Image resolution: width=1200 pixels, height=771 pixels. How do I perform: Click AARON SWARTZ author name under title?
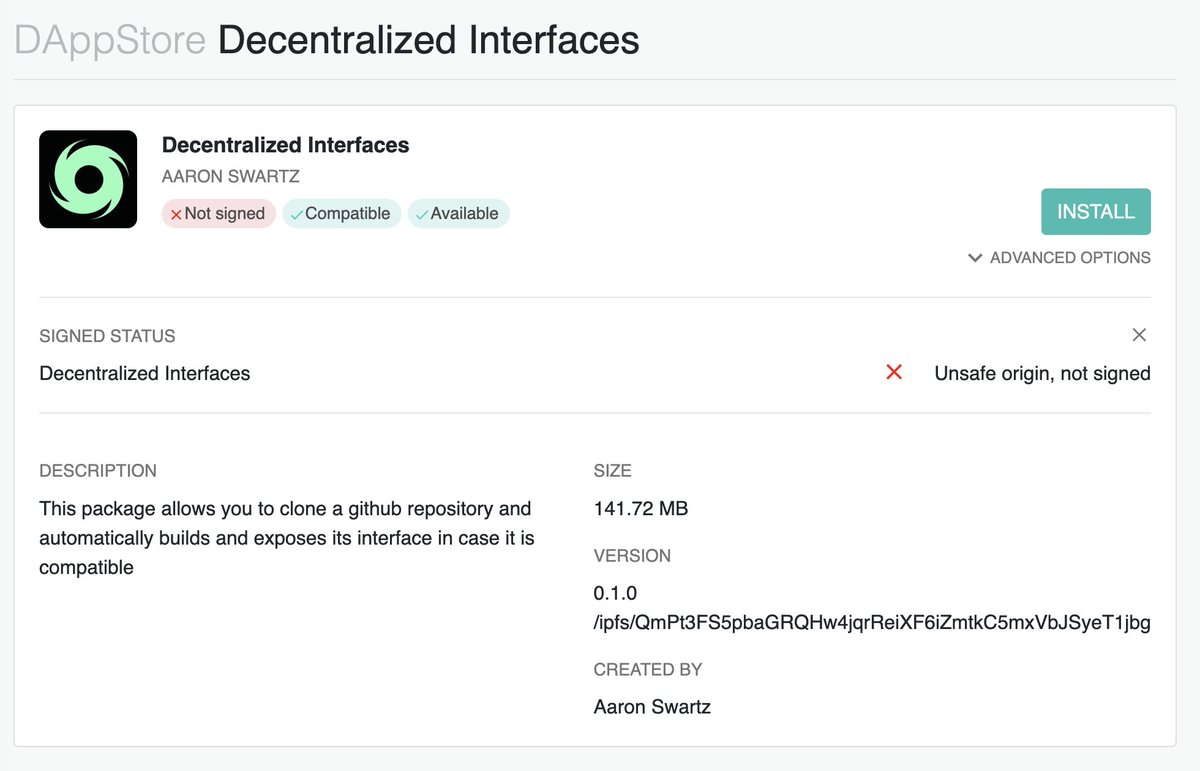pyautogui.click(x=231, y=176)
